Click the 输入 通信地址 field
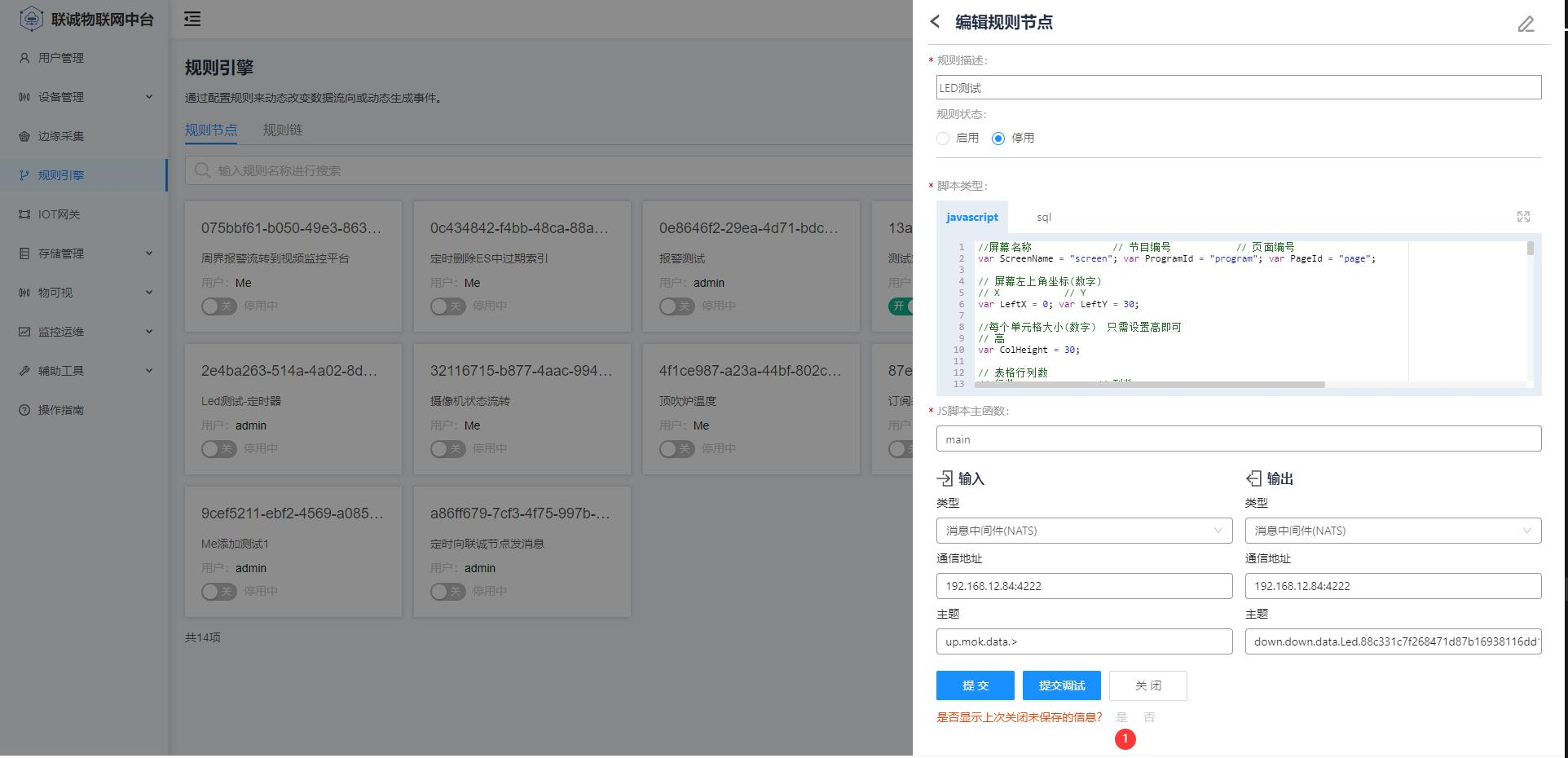 1084,586
